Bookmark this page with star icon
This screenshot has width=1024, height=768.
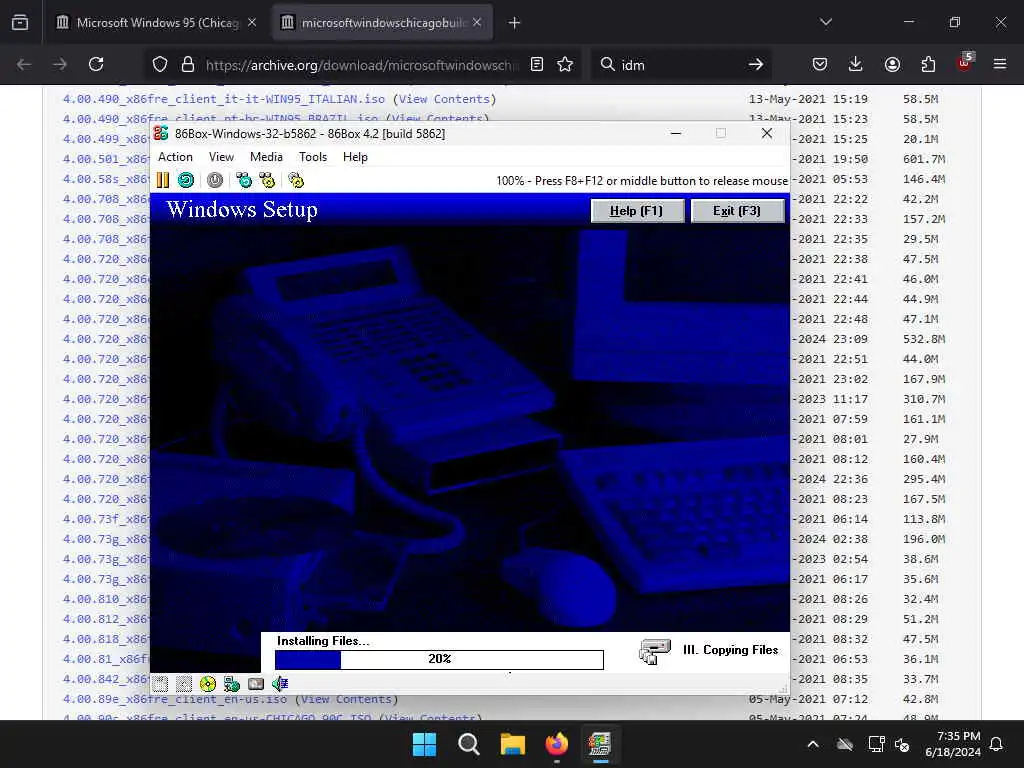(x=566, y=64)
